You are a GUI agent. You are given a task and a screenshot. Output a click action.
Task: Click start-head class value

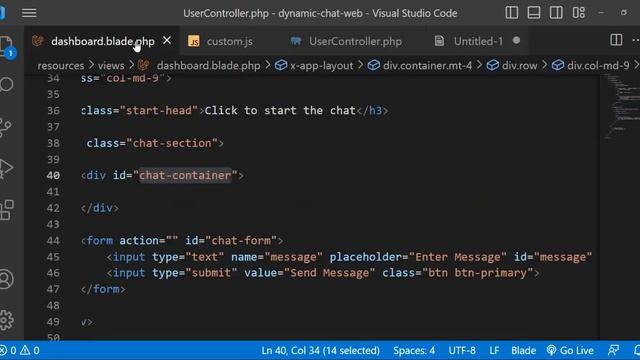(159, 111)
